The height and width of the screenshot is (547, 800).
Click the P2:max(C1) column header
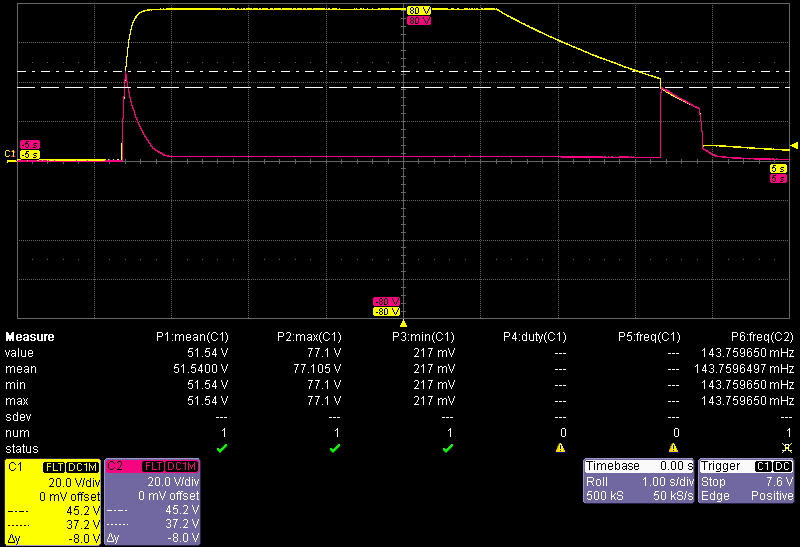click(309, 337)
